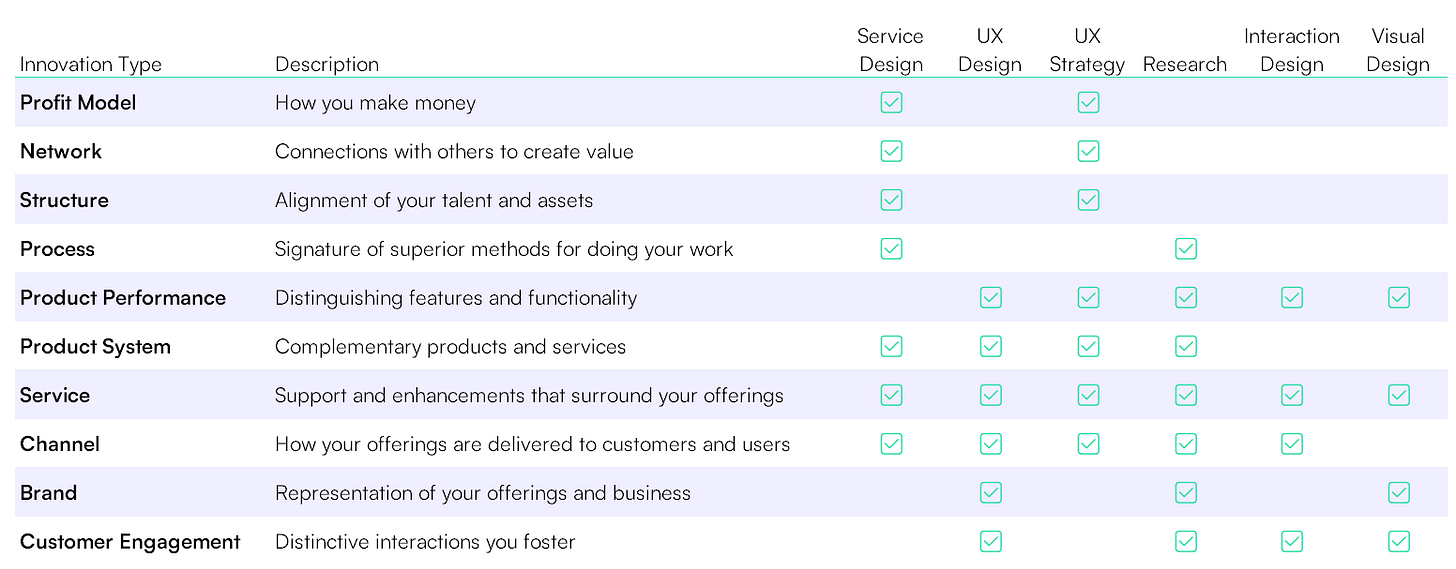Image resolution: width=1456 pixels, height=569 pixels.
Task: Toggle Channel row Research checkbox
Action: click(1186, 443)
